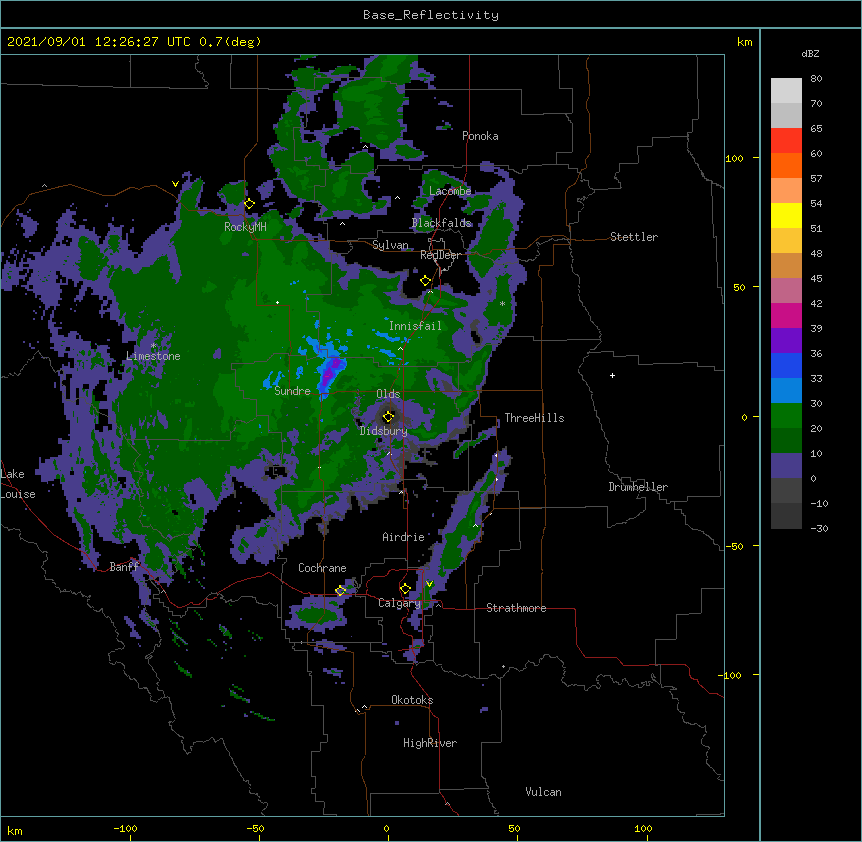Pick the red 60–65 dBZ legend swatch
862x842 pixels.
pyautogui.click(x=786, y=141)
